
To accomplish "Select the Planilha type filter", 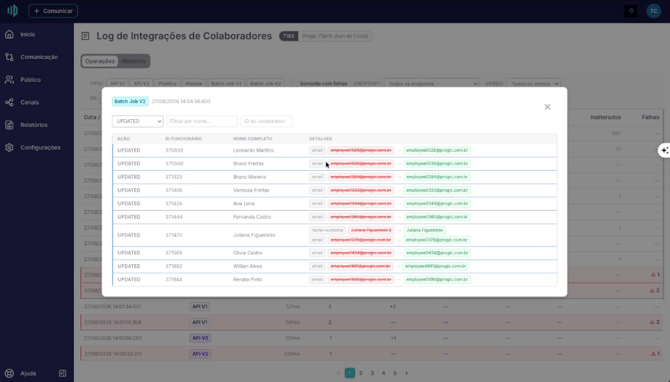I will [167, 83].
